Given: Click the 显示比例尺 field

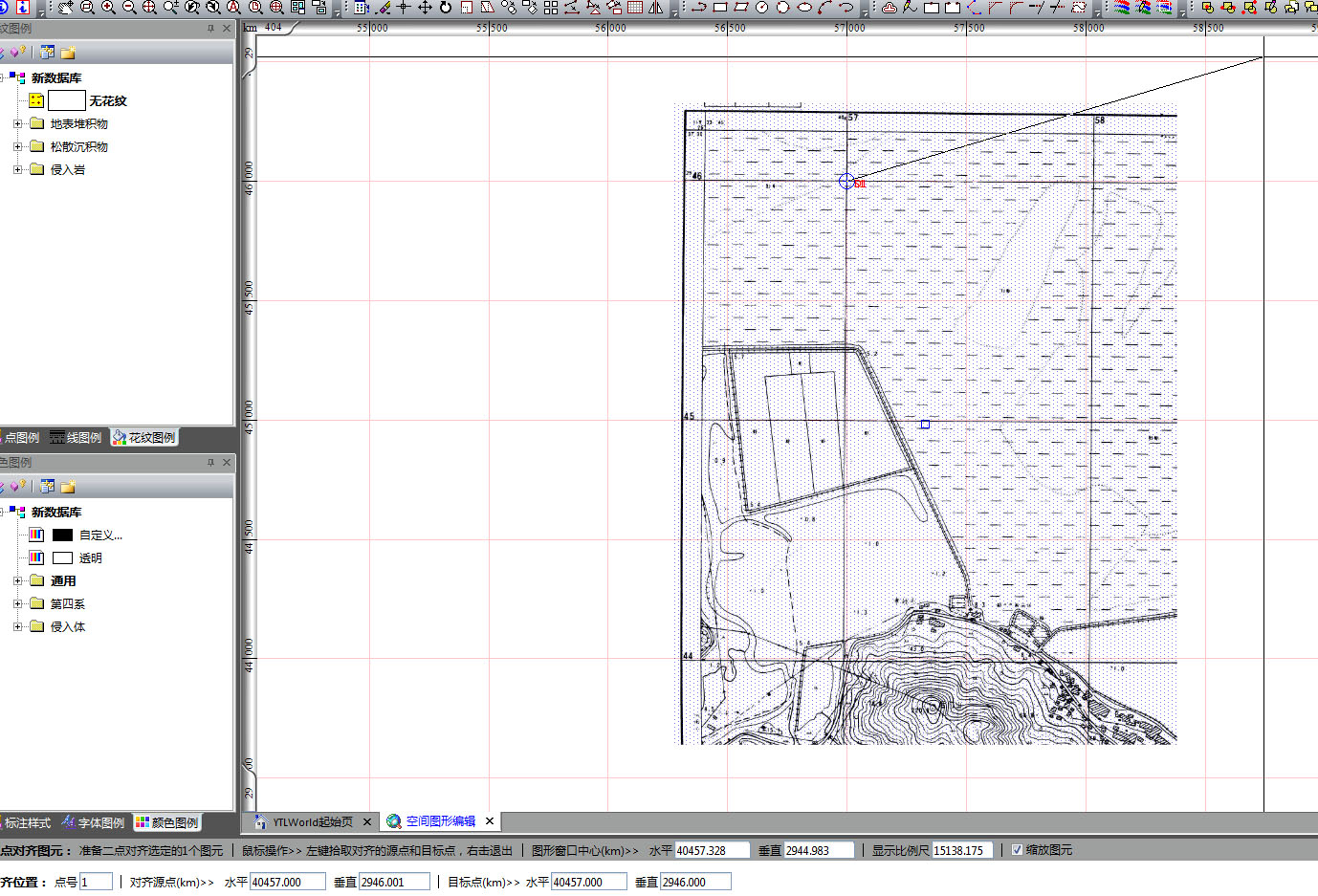Looking at the screenshot, I should (963, 850).
